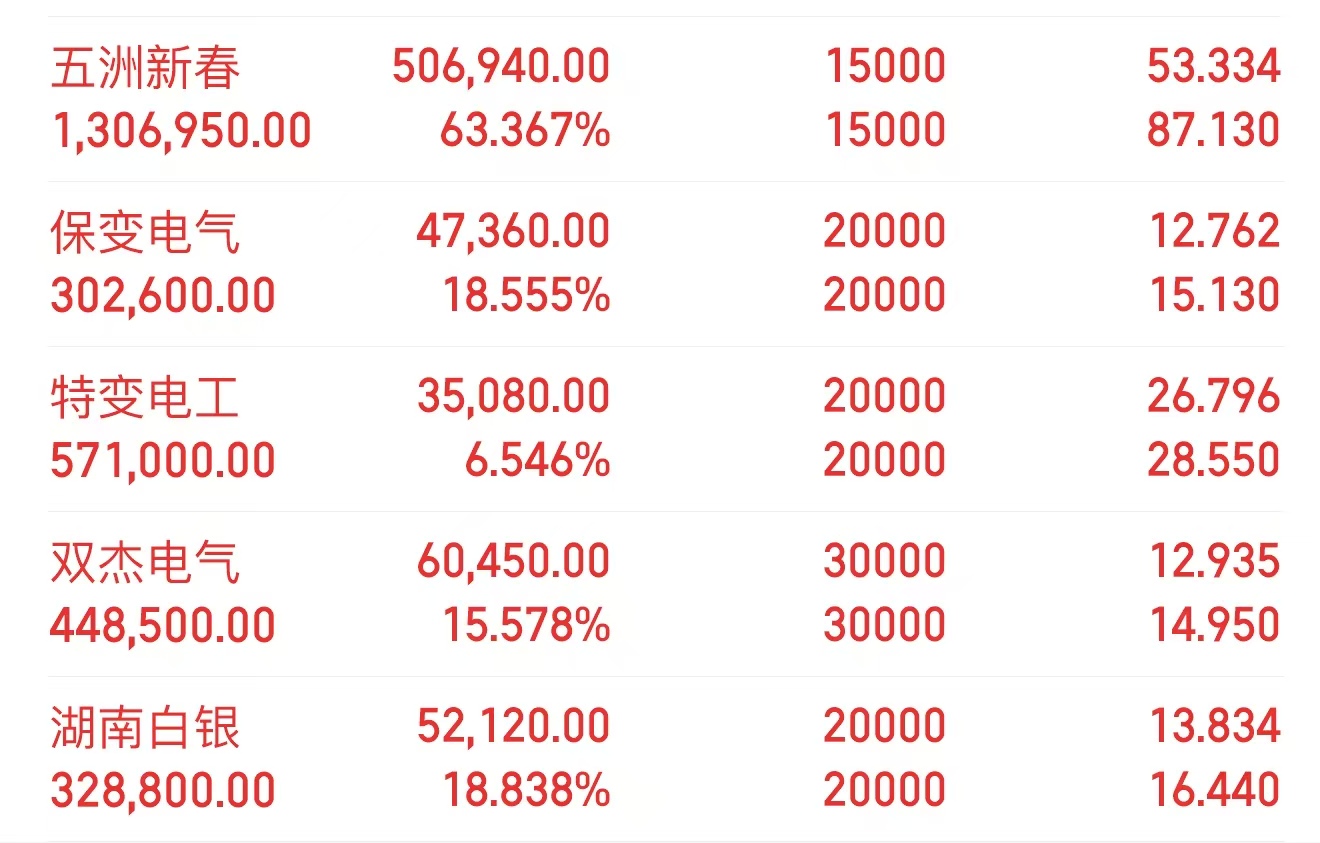This screenshot has width=1320, height=843.
Task: Click the 12.762 cost price
Action: pyautogui.click(x=1214, y=232)
